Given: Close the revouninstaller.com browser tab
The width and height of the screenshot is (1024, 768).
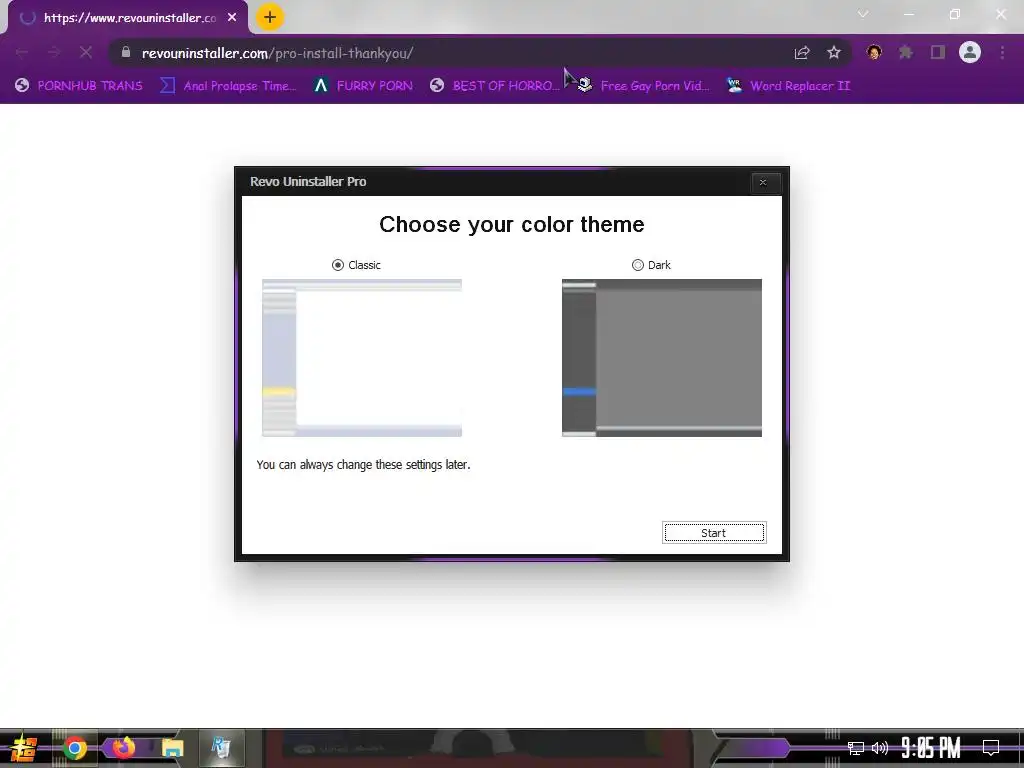Looking at the screenshot, I should point(232,18).
